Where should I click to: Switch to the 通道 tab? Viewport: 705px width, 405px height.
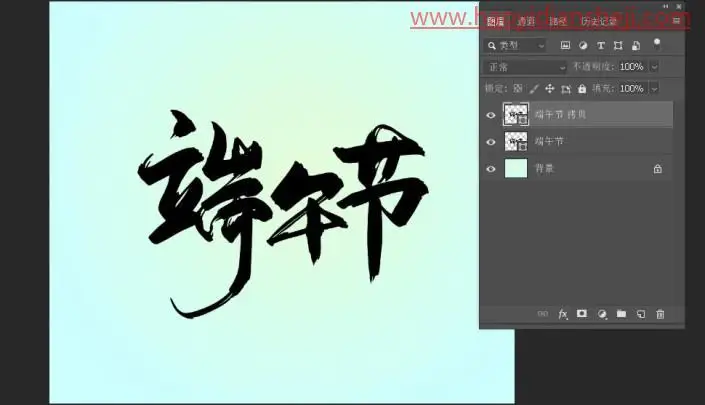pyautogui.click(x=526, y=21)
